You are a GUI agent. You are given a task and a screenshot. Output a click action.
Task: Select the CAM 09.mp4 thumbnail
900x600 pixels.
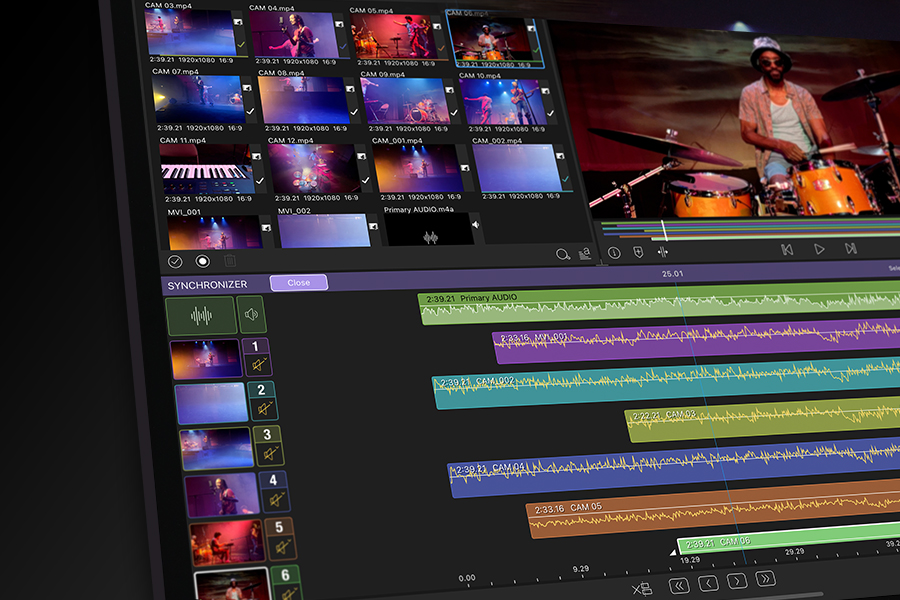(407, 101)
